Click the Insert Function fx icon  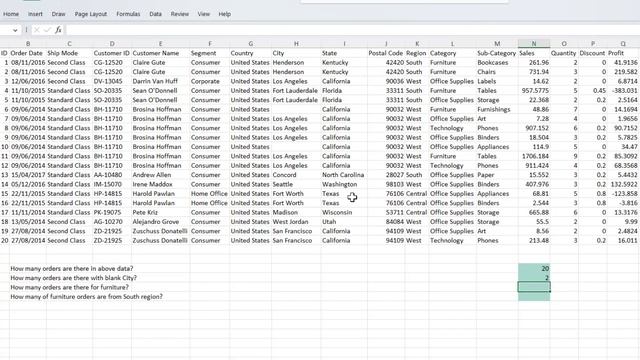tap(58, 30)
